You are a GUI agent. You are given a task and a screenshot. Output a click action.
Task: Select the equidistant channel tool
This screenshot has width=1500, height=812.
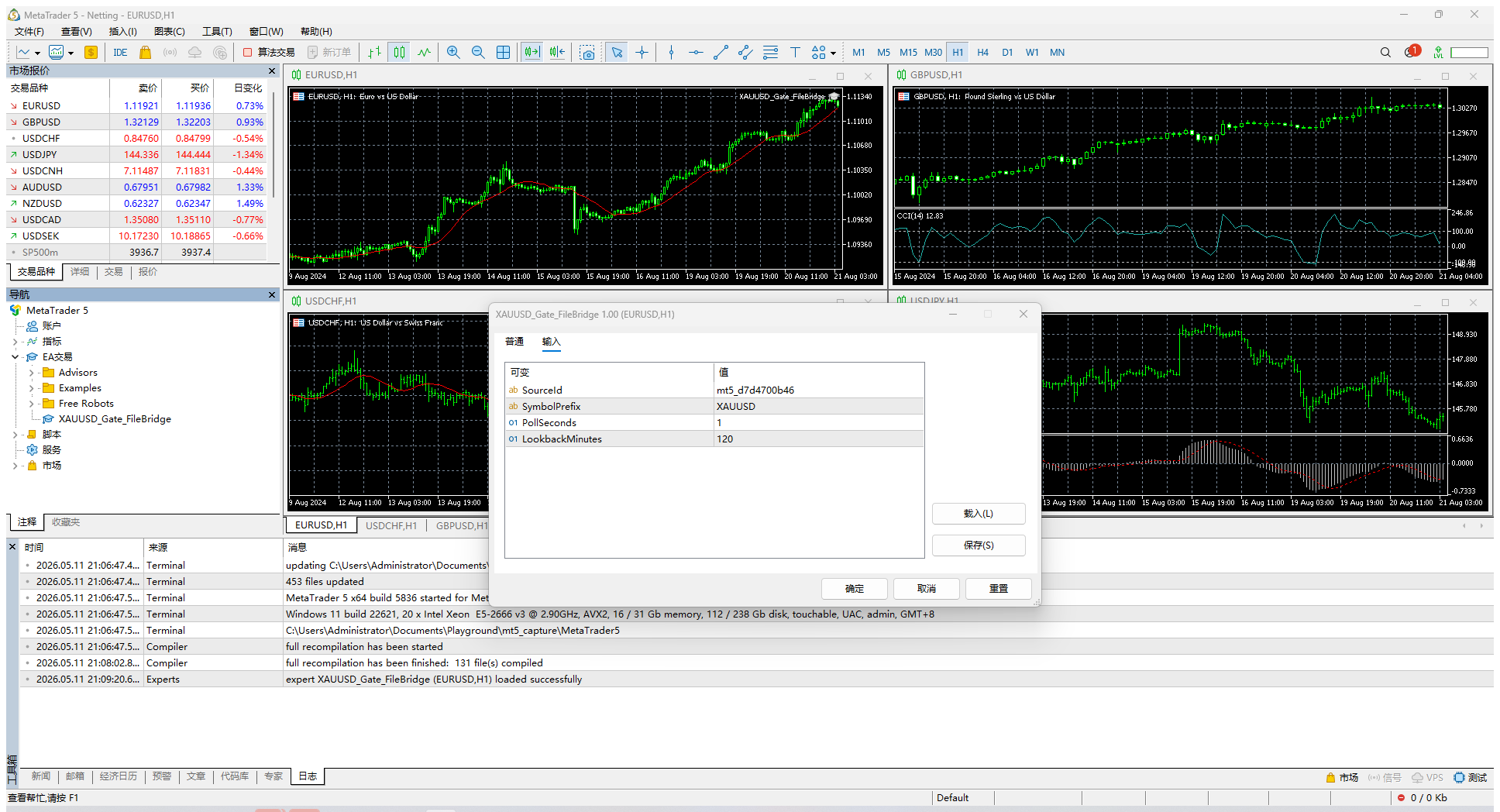pos(745,53)
